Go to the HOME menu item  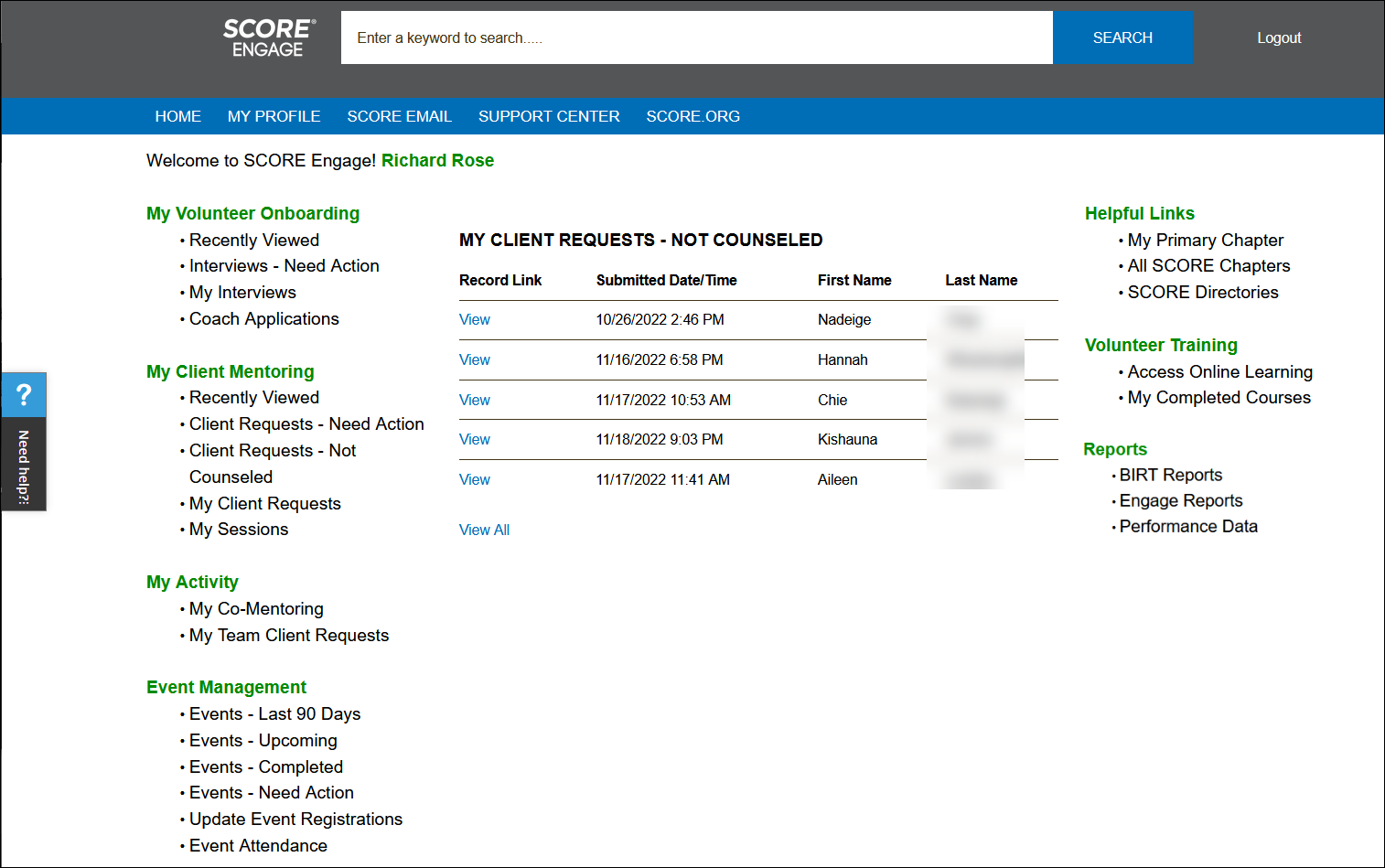178,116
